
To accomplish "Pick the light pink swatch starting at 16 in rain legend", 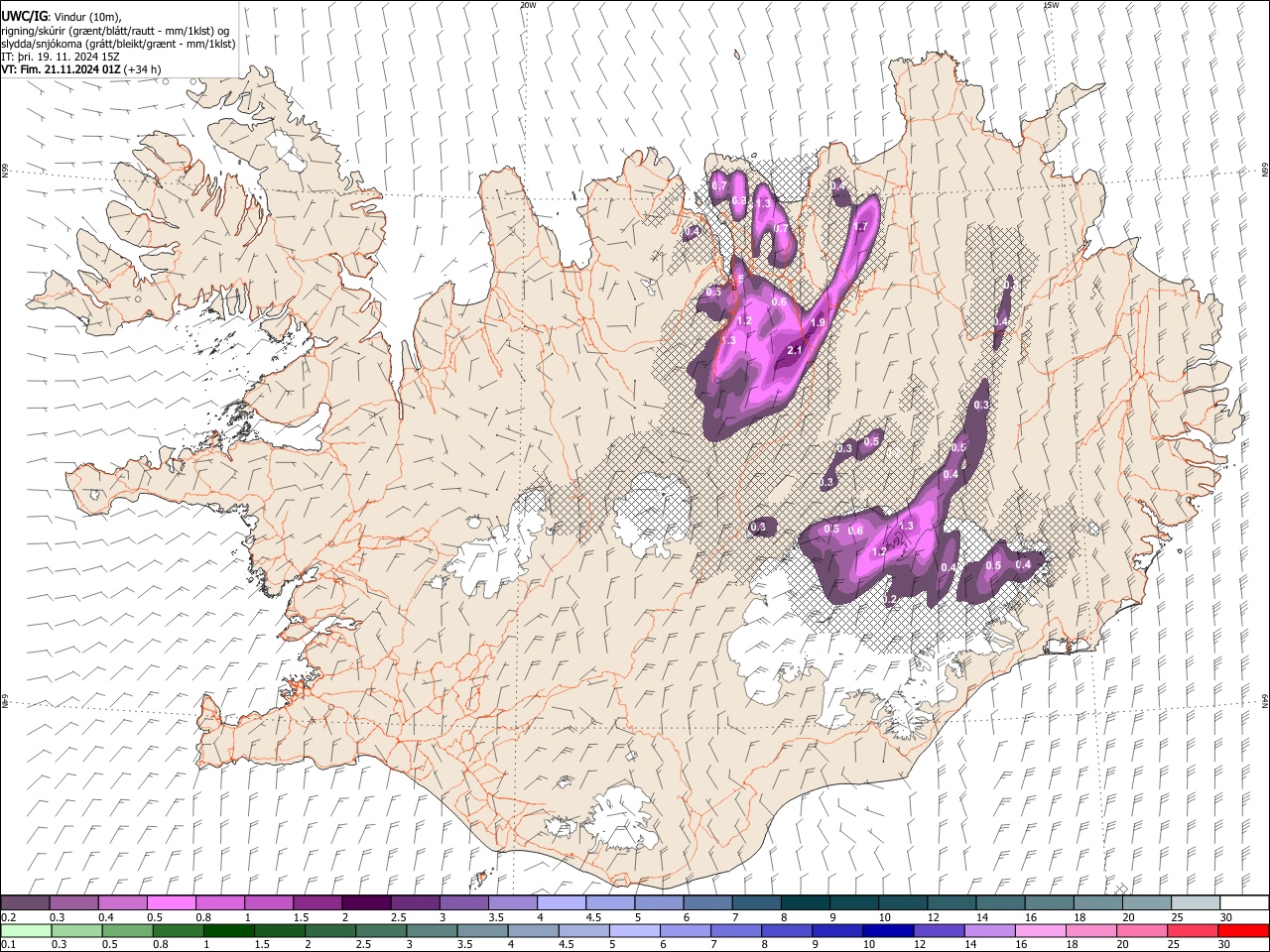I will point(1040,930).
